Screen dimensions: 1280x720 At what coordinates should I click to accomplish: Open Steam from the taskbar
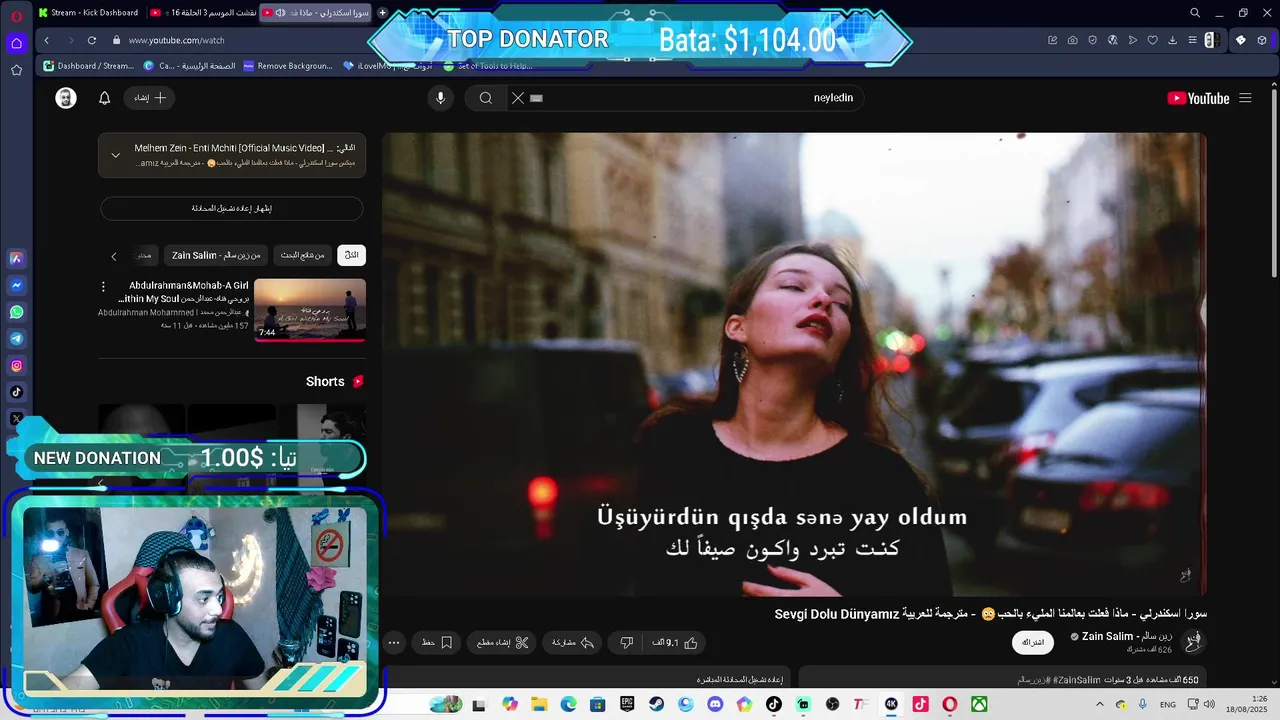(656, 704)
